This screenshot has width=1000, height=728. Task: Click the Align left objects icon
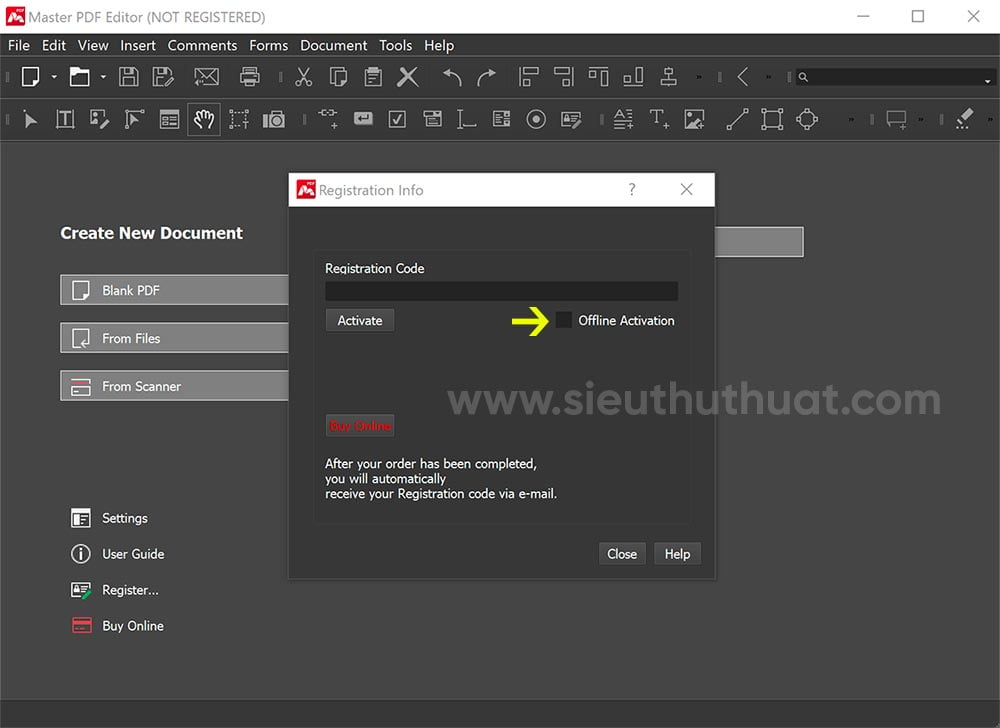pyautogui.click(x=529, y=77)
